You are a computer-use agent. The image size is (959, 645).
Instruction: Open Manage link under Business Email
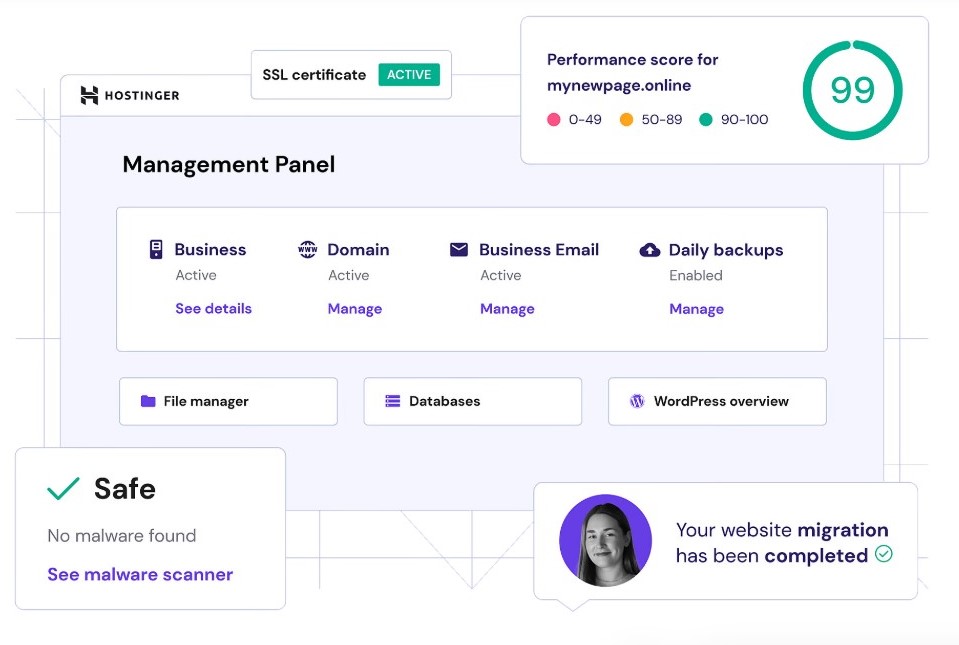(x=507, y=309)
